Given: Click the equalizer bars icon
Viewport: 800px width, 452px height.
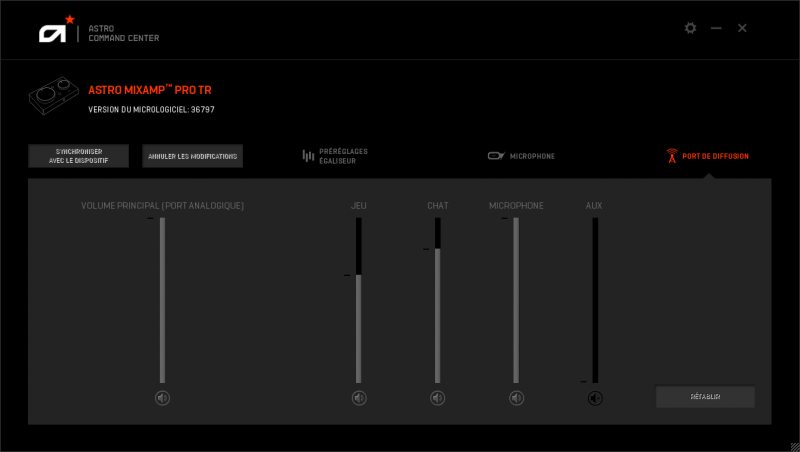Looking at the screenshot, I should (x=308, y=156).
